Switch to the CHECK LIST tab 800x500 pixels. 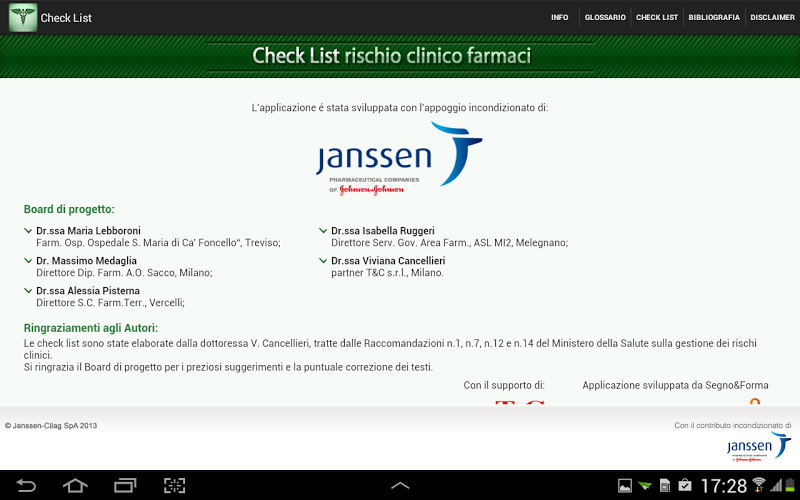click(657, 17)
